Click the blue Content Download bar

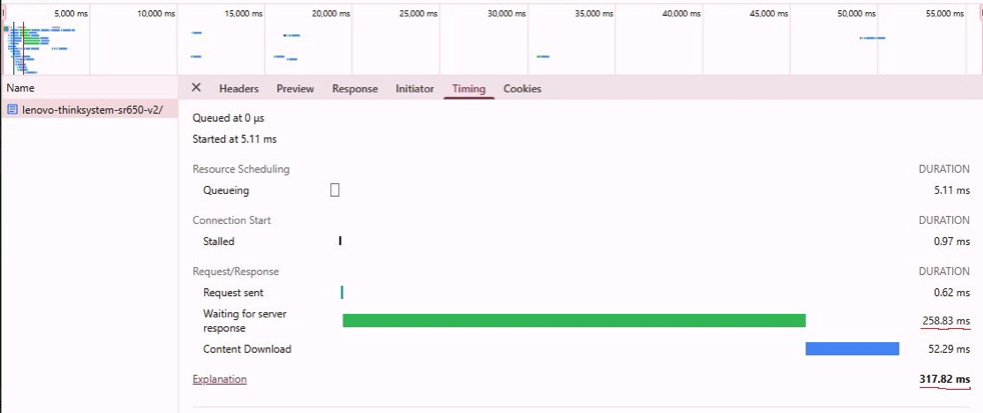[x=852, y=348]
